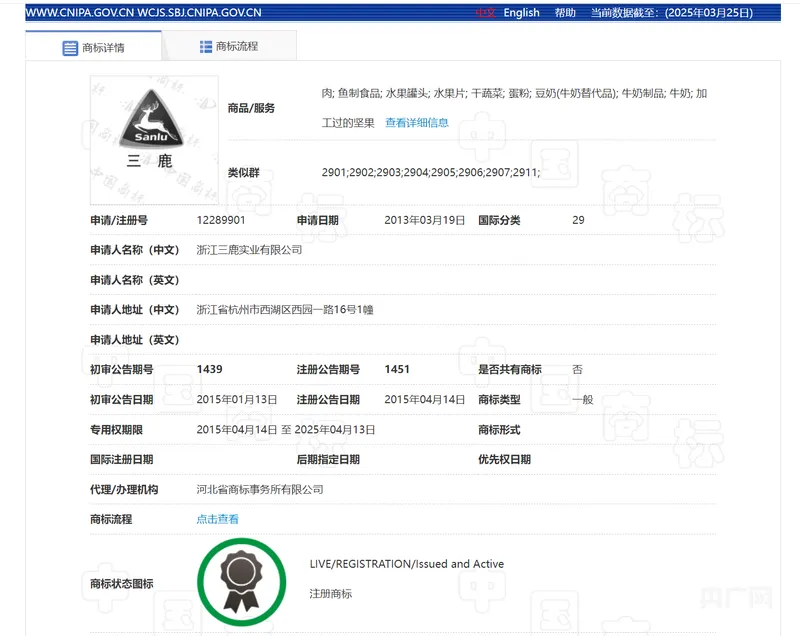Open the 帮助 help link
800x636 pixels.
click(565, 13)
